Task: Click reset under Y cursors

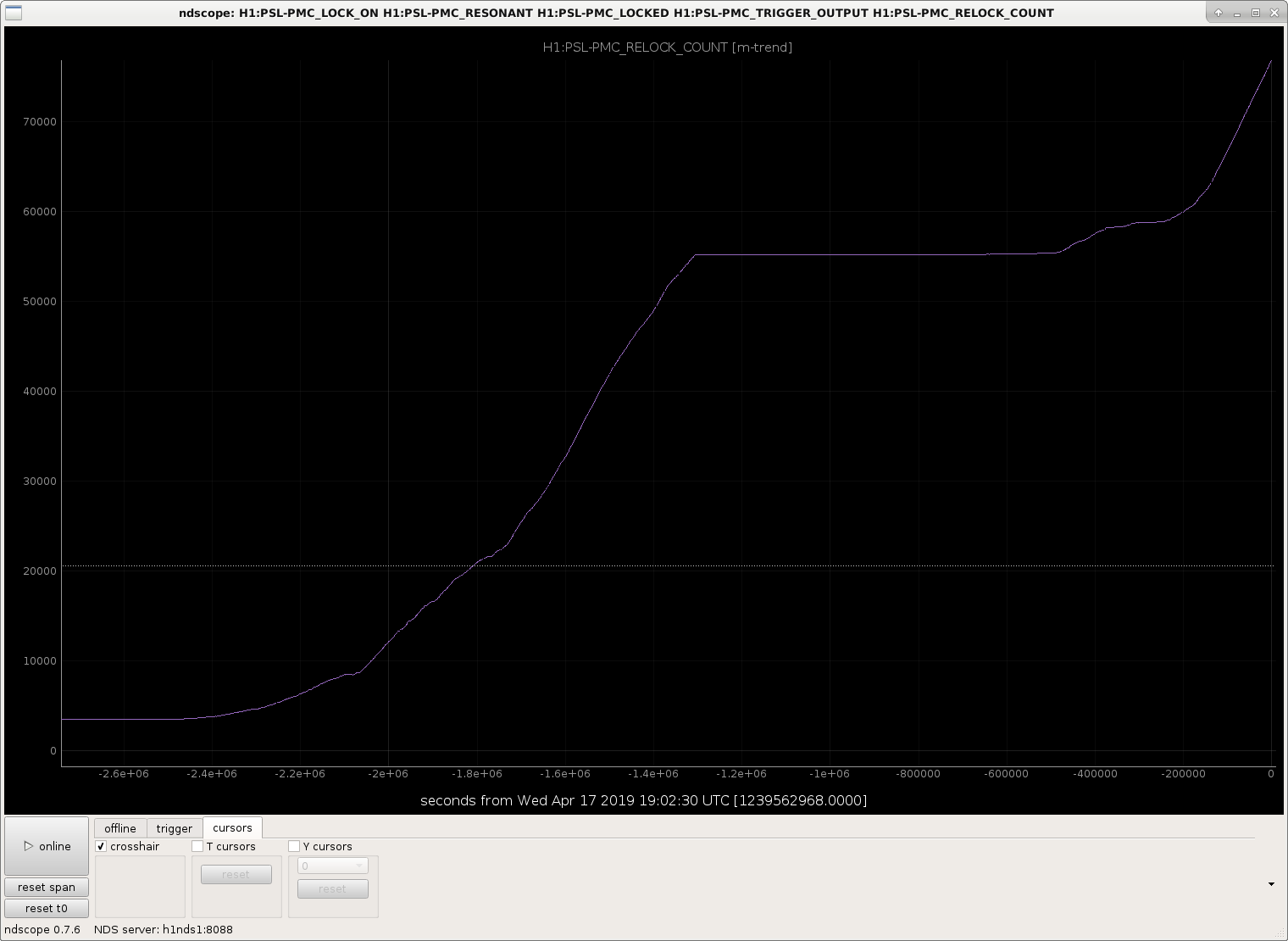Action: click(332, 888)
